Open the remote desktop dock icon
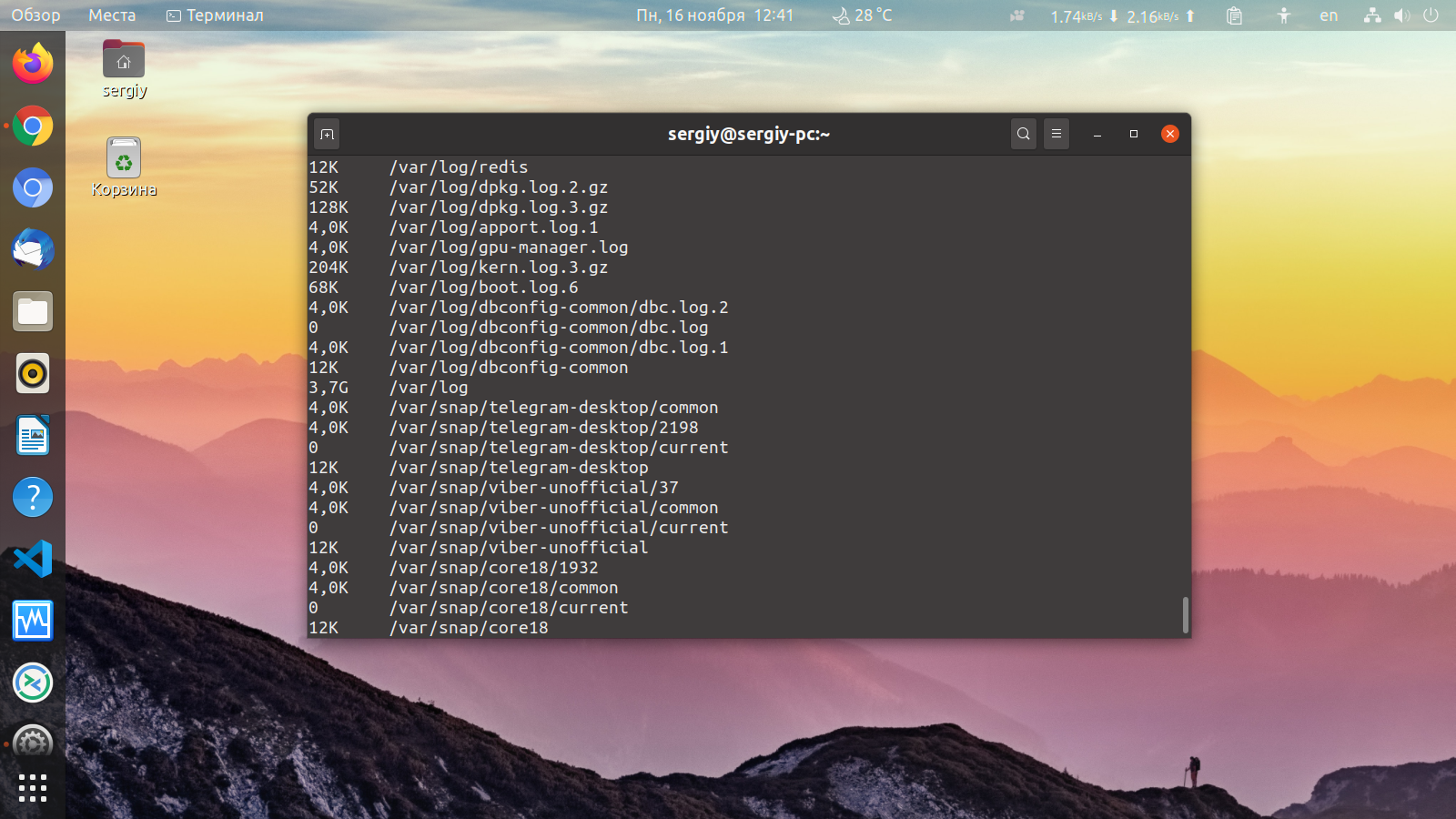Viewport: 1456px width, 819px height. 33,682
